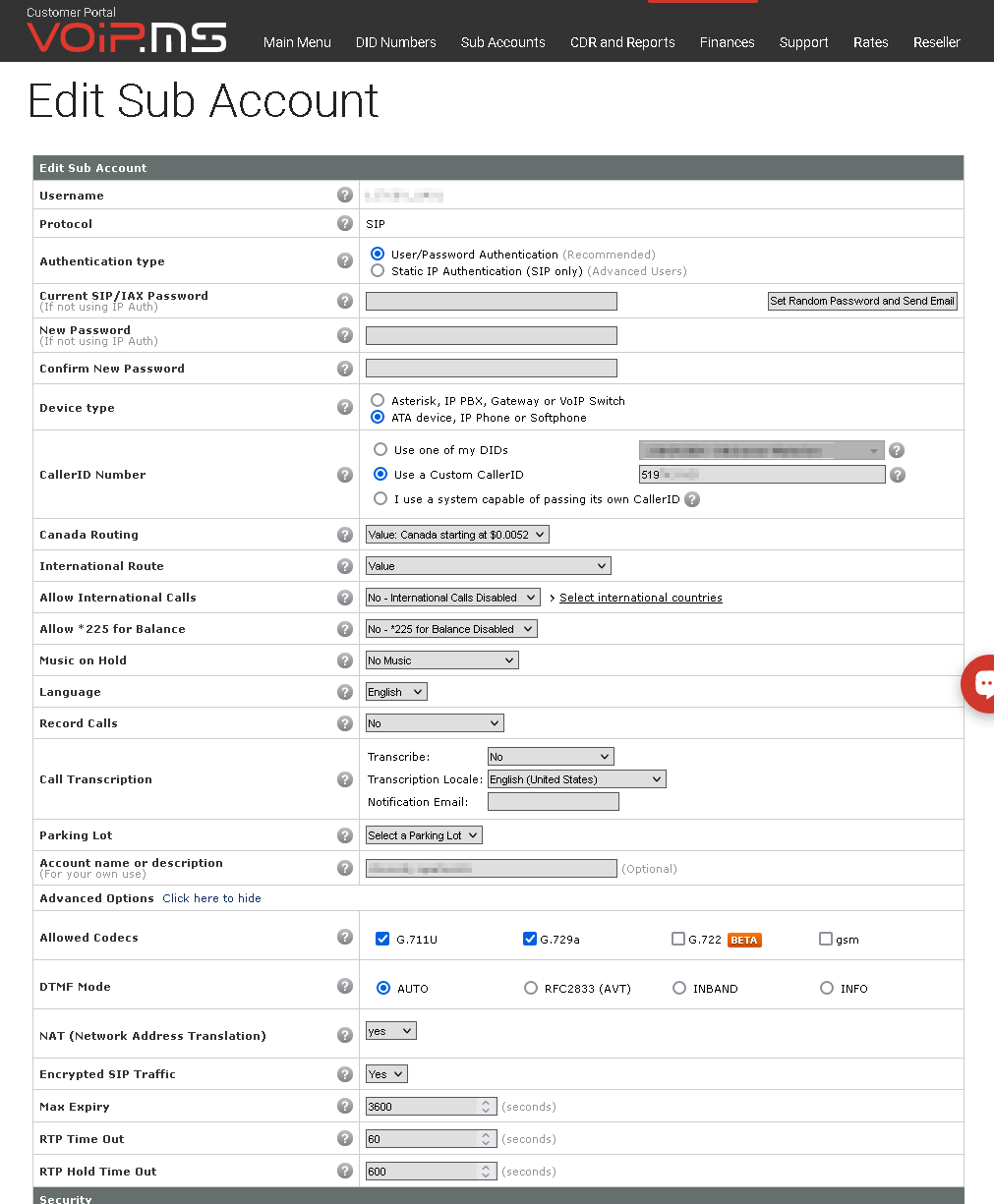The height and width of the screenshot is (1204, 994).
Task: Open the Transcription Locale dropdown
Action: click(x=577, y=779)
